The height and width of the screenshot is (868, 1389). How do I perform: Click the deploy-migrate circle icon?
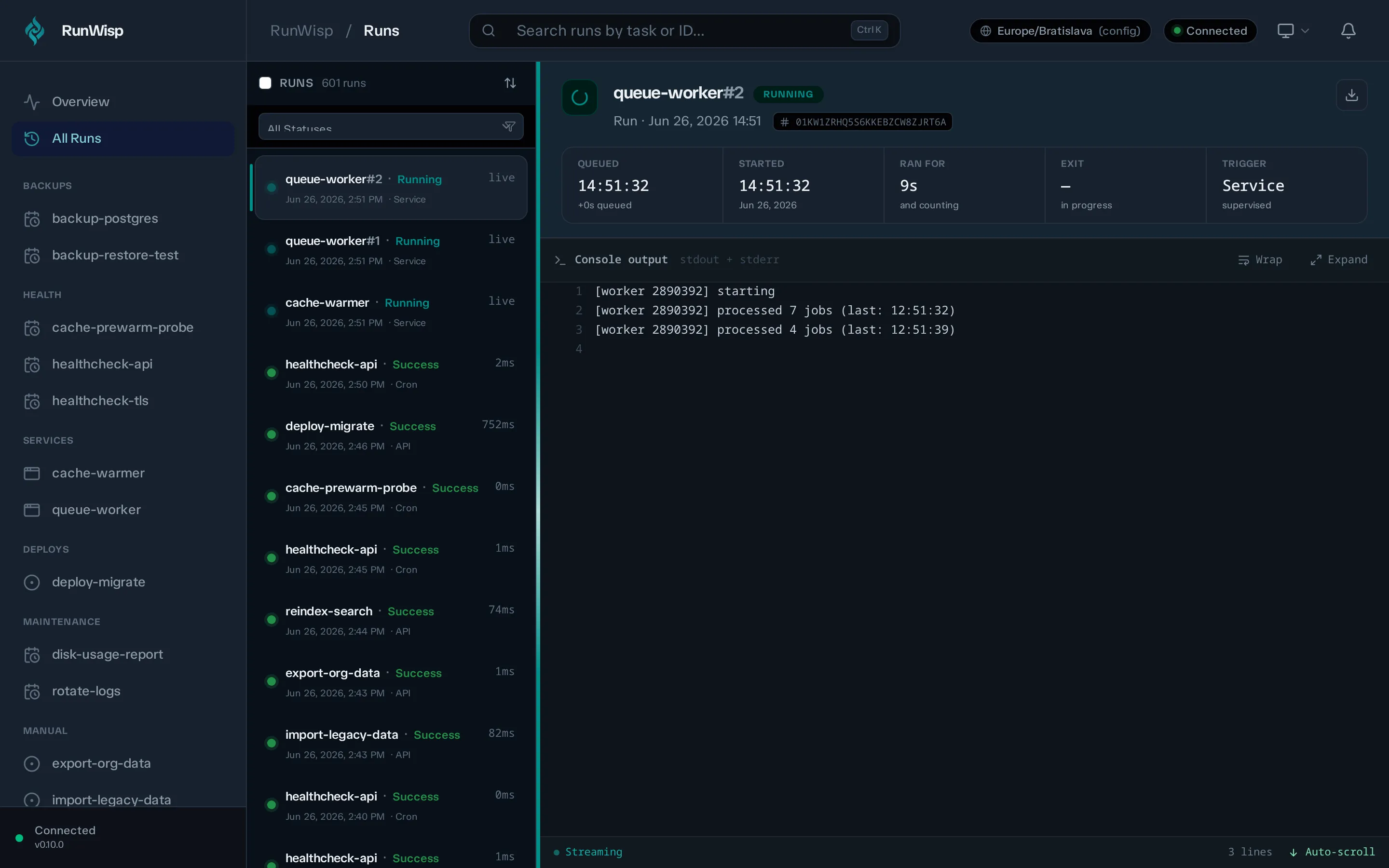32,582
